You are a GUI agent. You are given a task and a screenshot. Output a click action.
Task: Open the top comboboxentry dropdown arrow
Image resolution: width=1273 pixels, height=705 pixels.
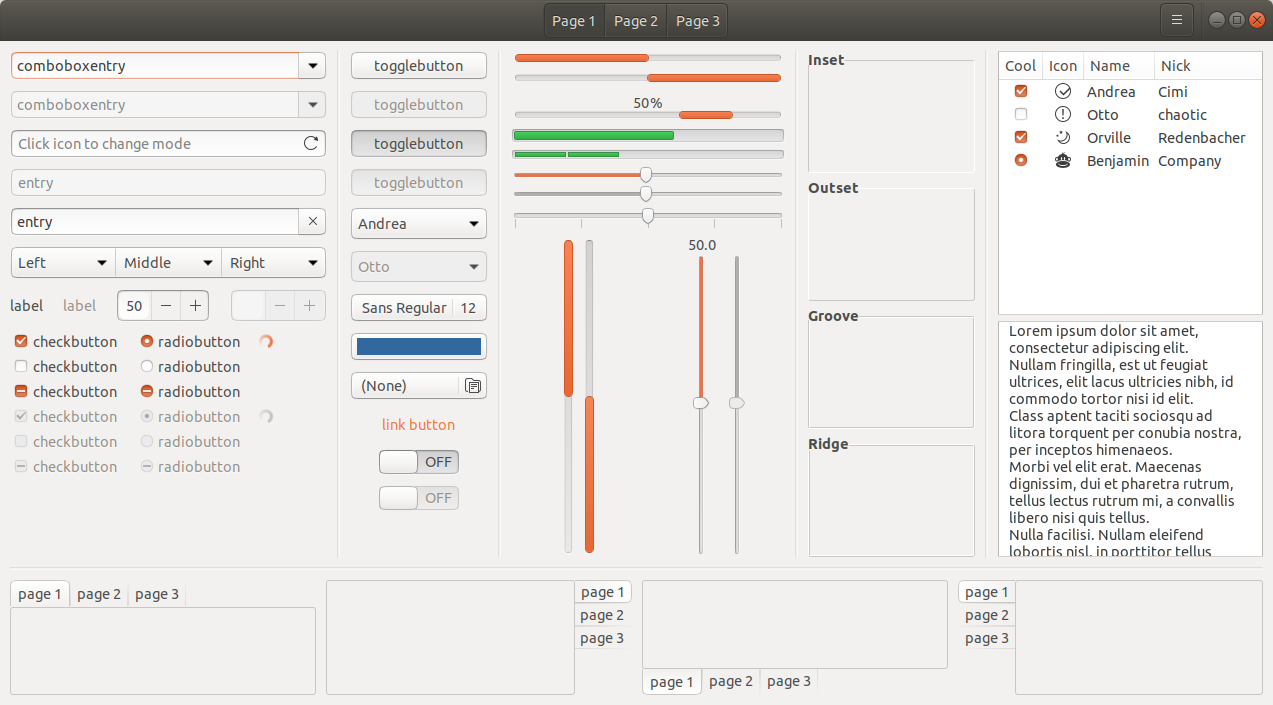[312, 66]
